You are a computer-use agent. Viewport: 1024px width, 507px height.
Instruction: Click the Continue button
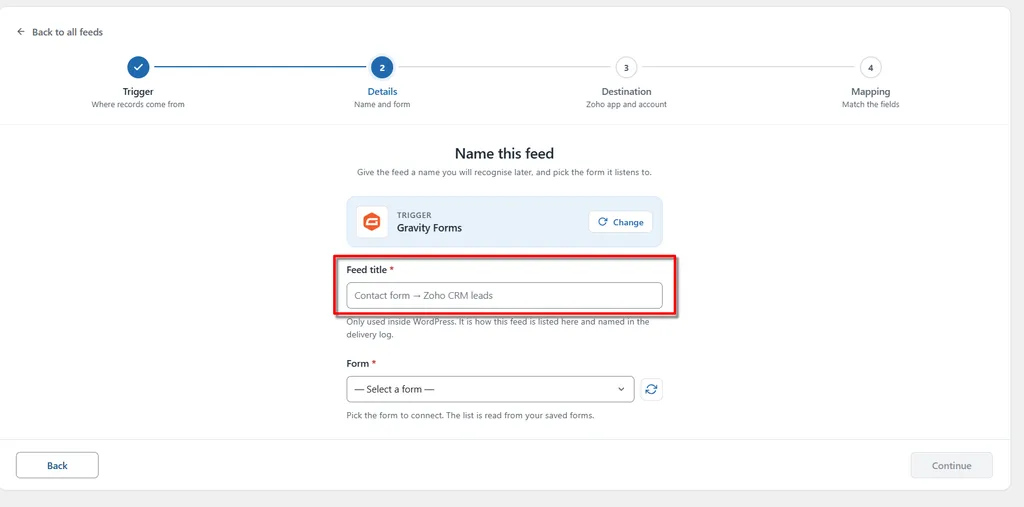click(x=952, y=465)
